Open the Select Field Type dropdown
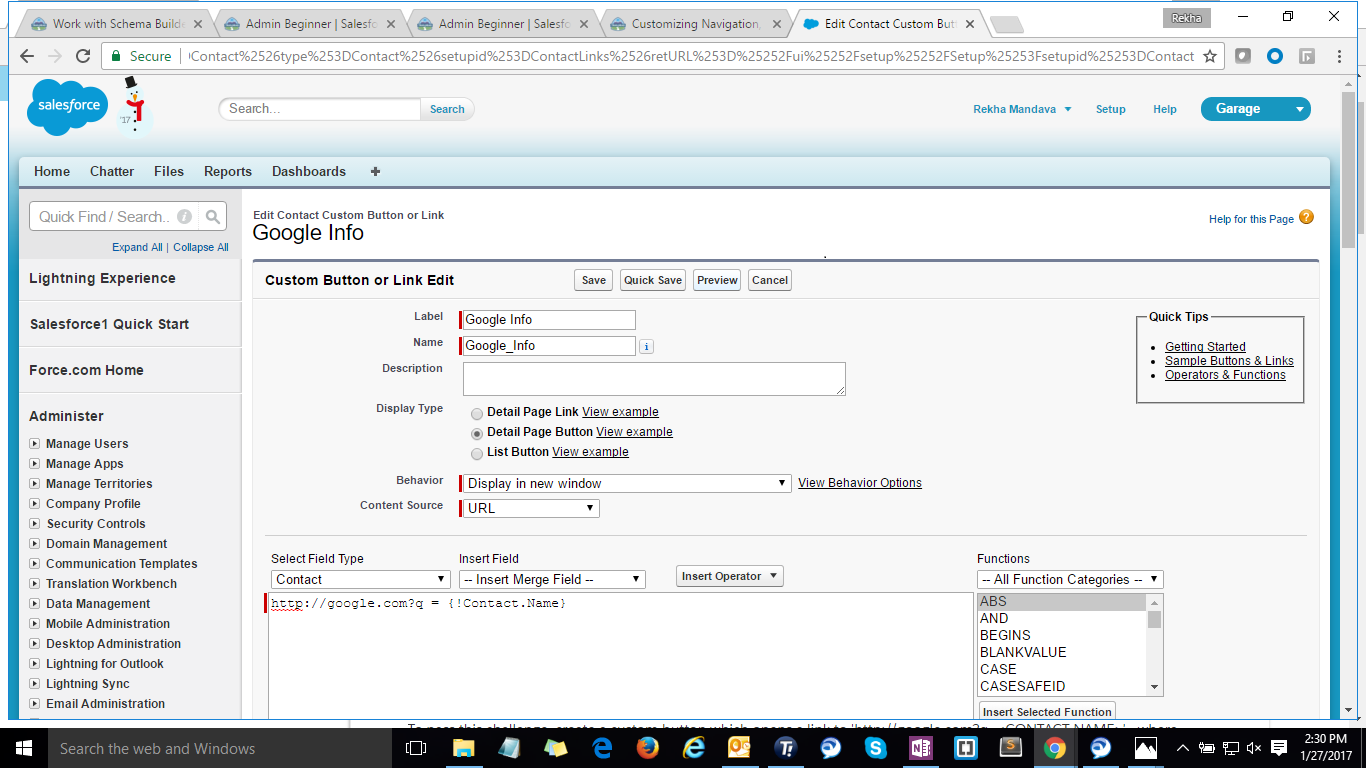The height and width of the screenshot is (768, 1366). (x=361, y=579)
